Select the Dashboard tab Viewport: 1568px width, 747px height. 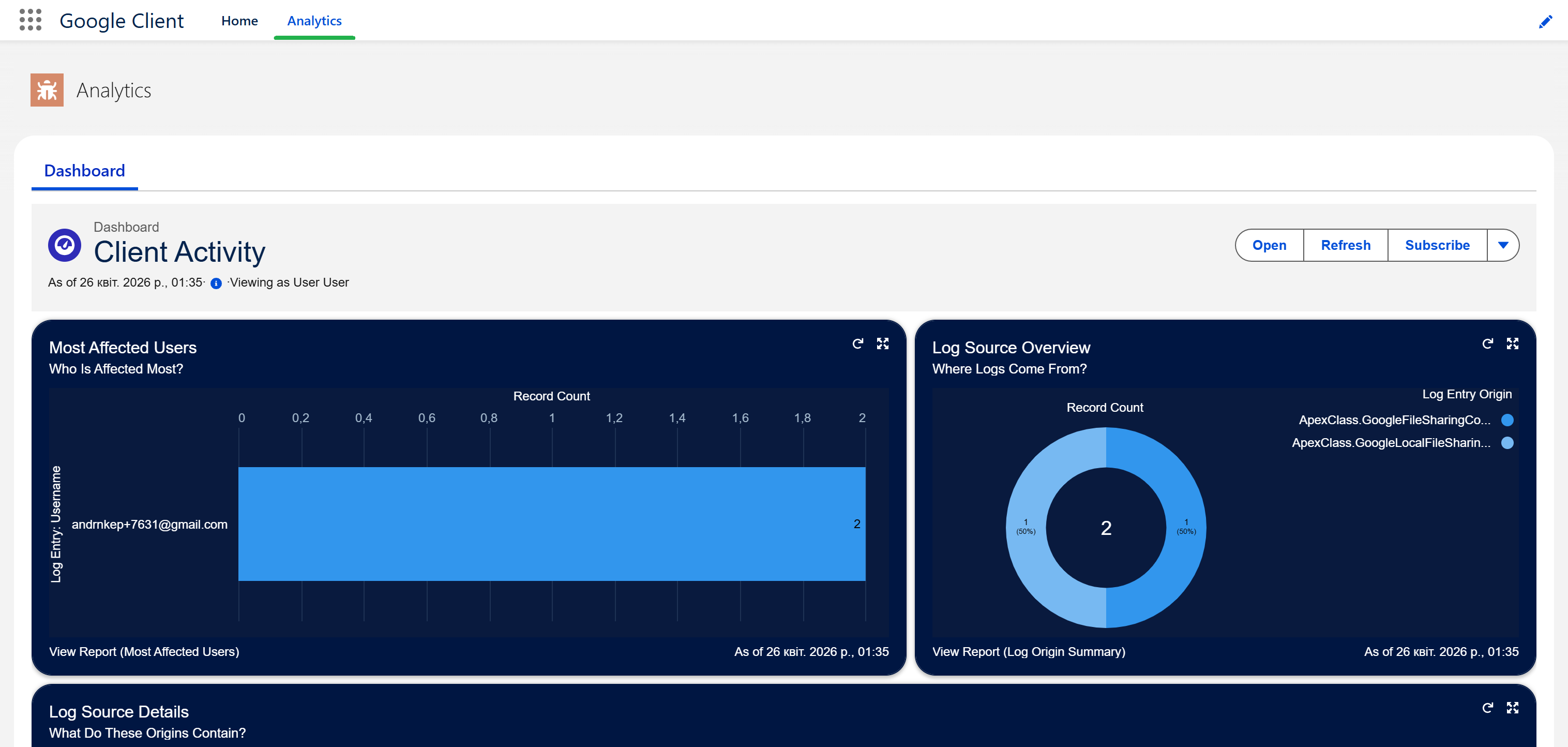(x=85, y=171)
